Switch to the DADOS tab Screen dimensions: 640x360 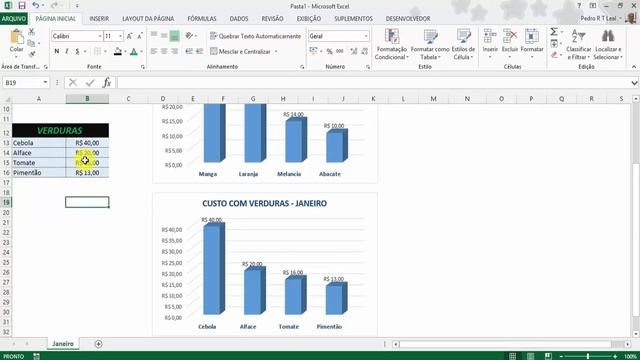[x=239, y=19]
